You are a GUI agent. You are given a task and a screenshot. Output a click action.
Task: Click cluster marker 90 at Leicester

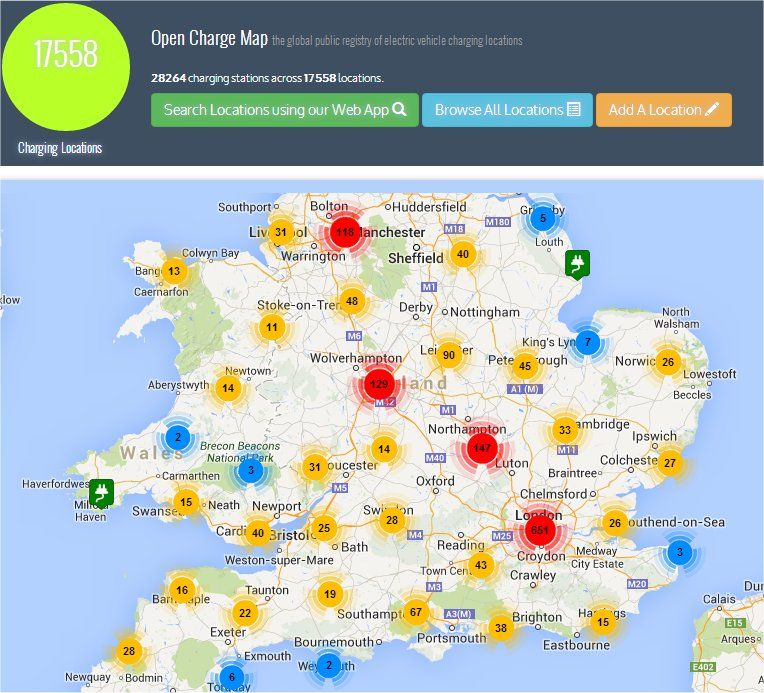[449, 355]
